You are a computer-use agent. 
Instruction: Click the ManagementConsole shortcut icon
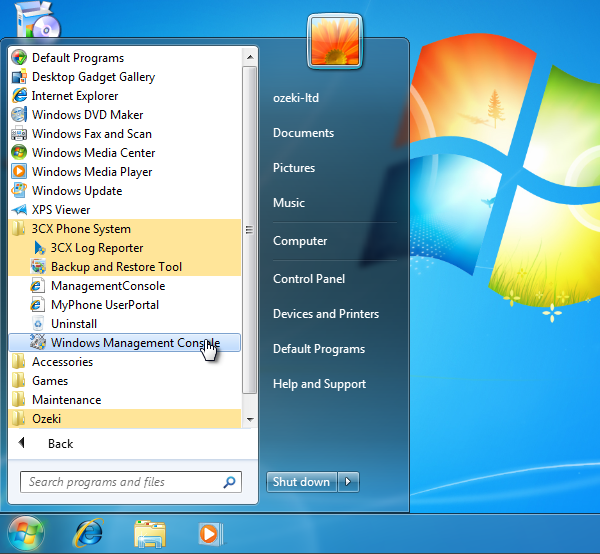click(38, 285)
